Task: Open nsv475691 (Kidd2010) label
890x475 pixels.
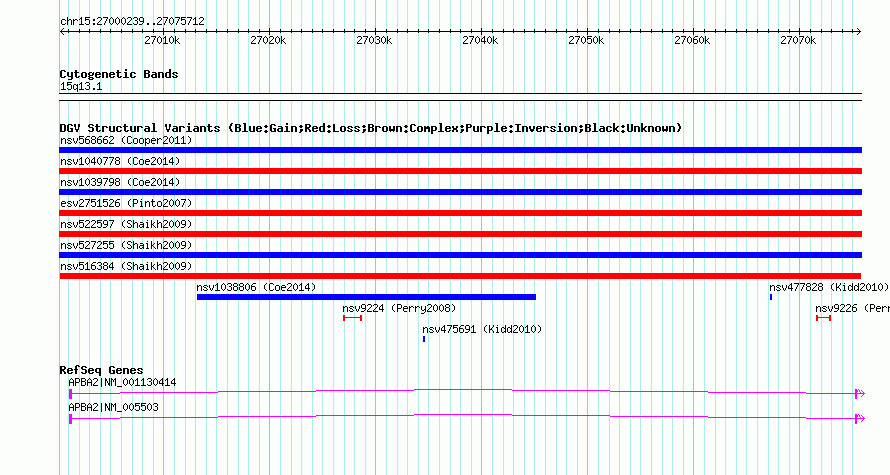Action: (482, 329)
